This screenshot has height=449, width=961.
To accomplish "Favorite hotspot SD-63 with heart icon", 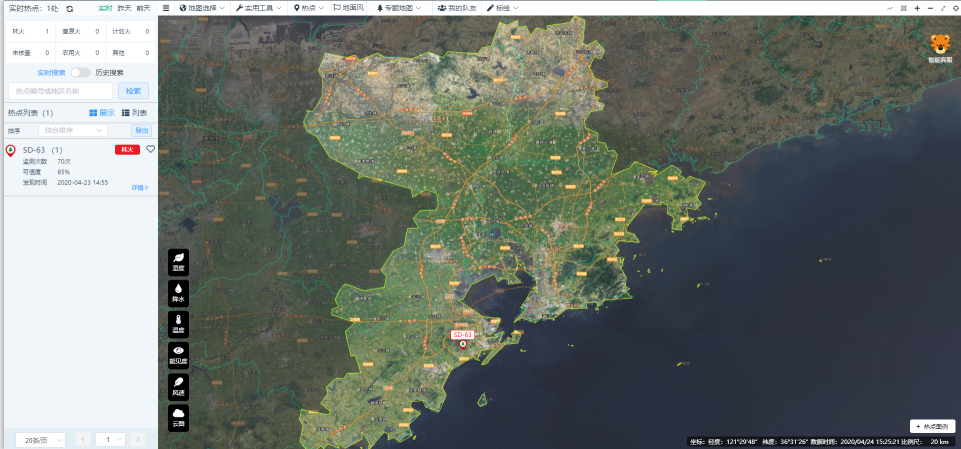I will click(x=151, y=149).
